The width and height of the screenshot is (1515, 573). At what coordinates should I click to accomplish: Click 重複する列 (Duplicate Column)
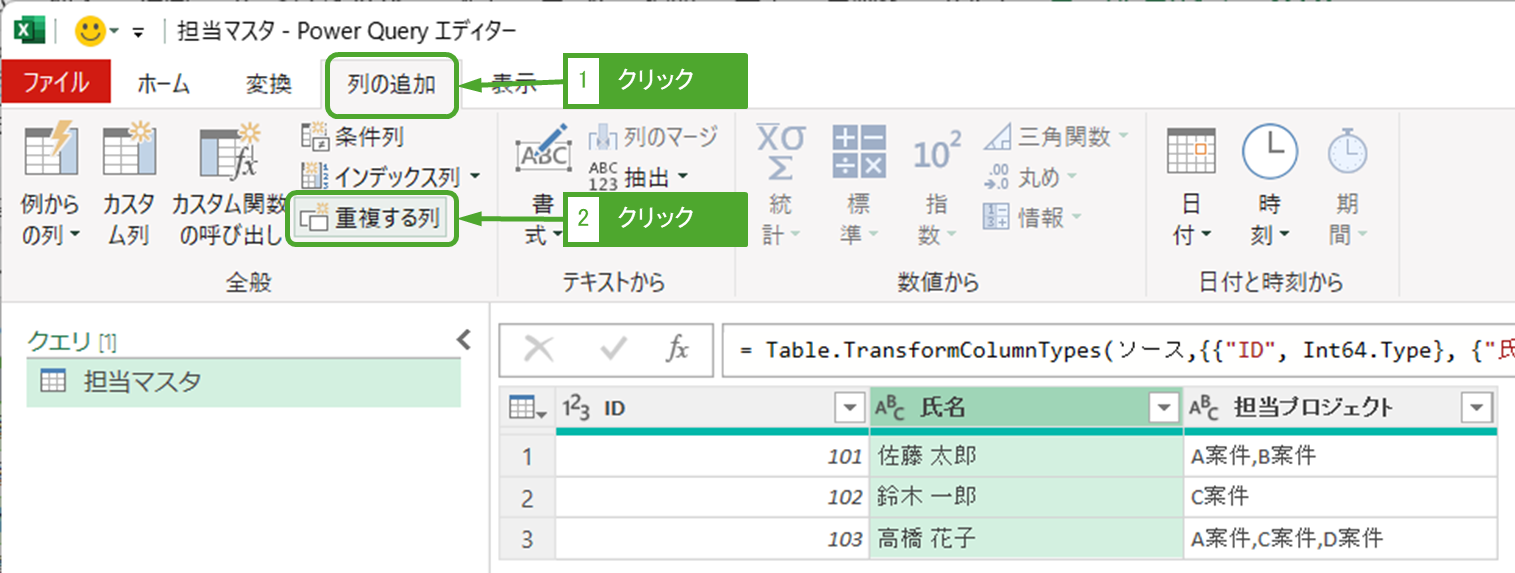(x=374, y=219)
